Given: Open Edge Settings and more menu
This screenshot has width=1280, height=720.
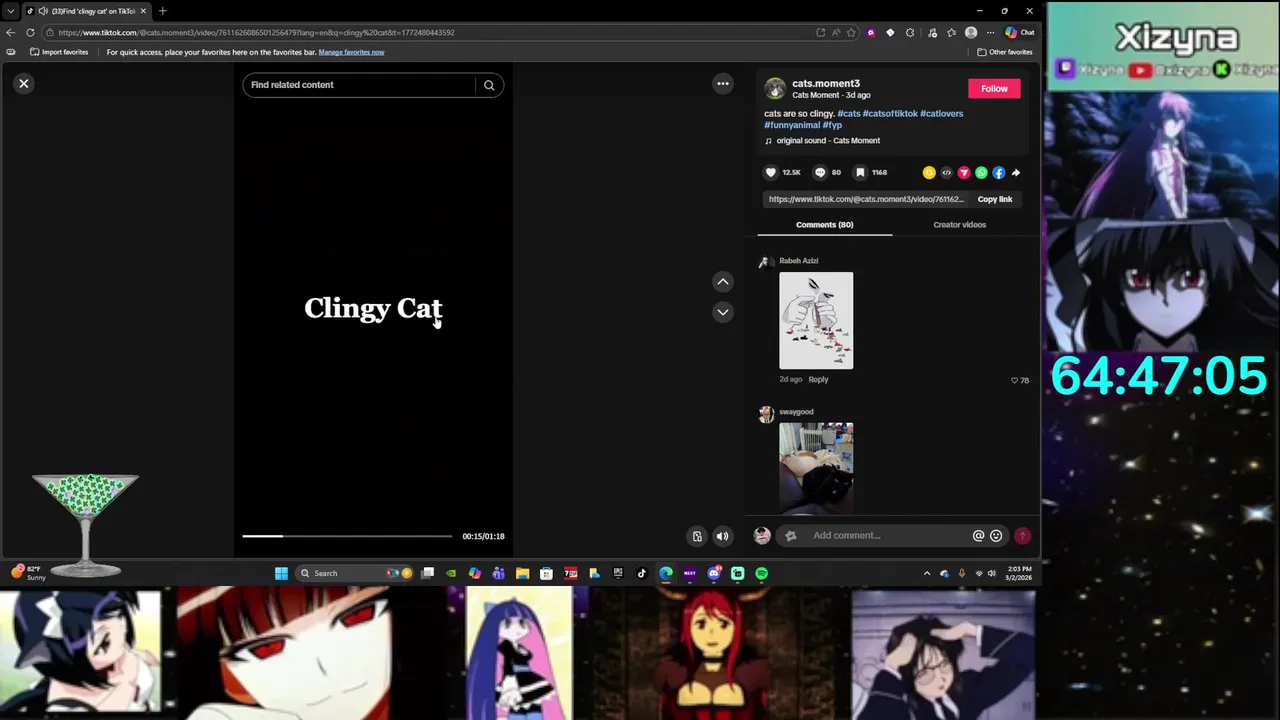Looking at the screenshot, I should click(x=989, y=32).
